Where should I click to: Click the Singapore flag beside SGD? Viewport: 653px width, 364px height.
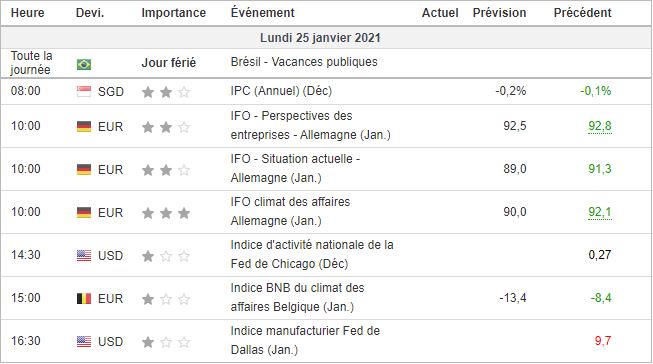click(84, 91)
